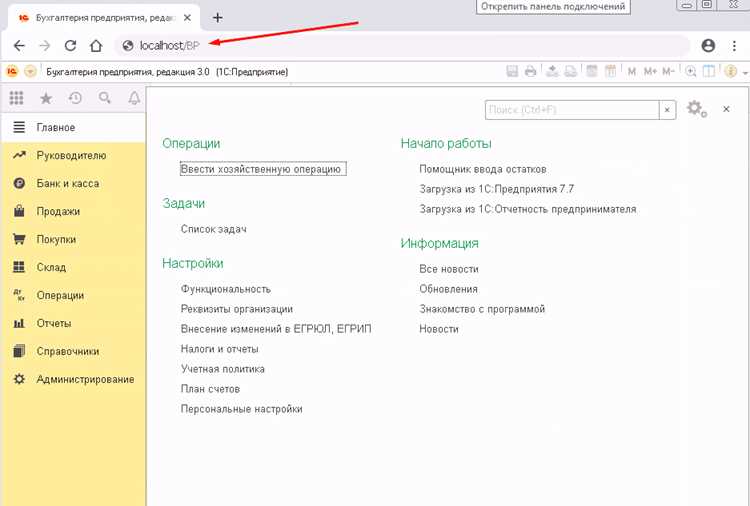Open browser profile account icon
Screen dimensions: 750x506
point(708,45)
